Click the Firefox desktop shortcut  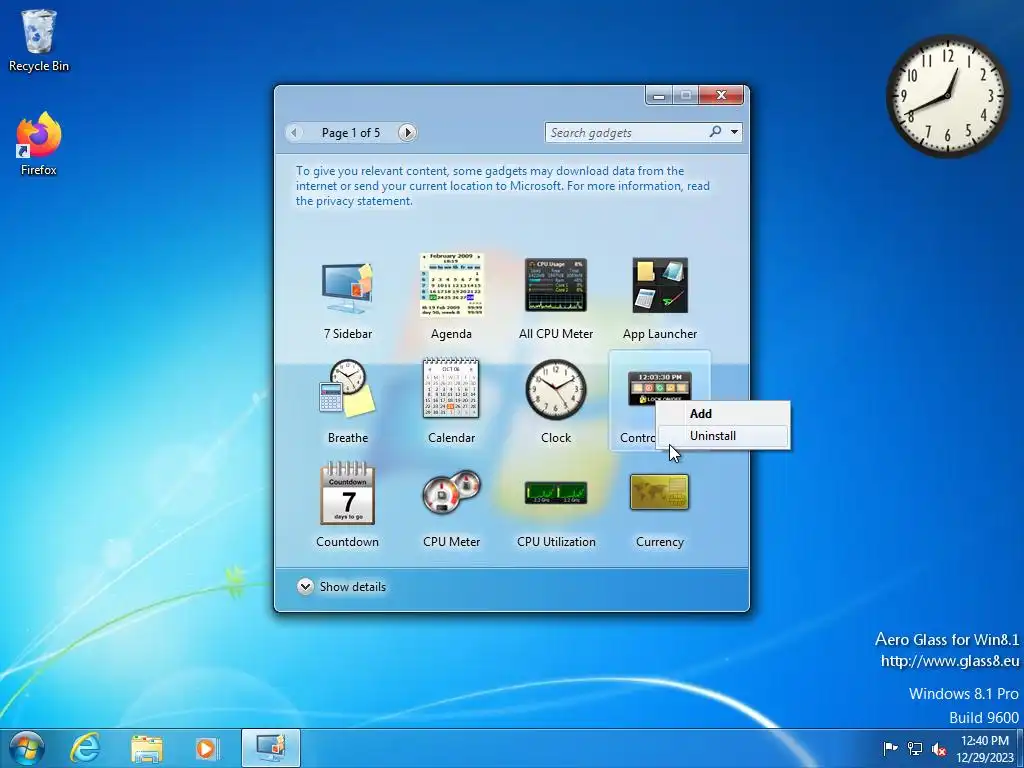[x=39, y=144]
